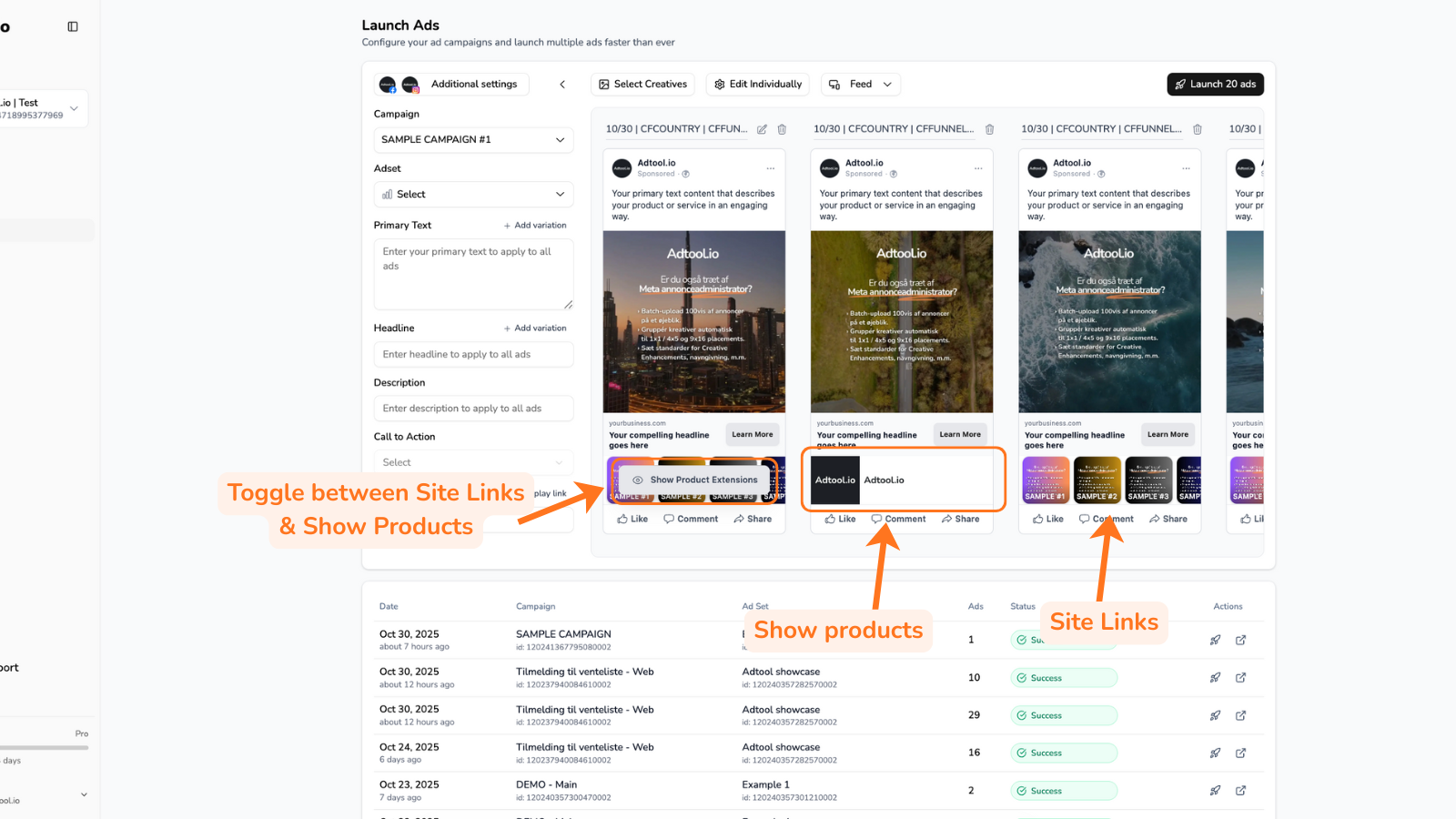This screenshot has height=819, width=1456.
Task: Relaunch the 10-ads Adtool showcase row
Action: click(x=1215, y=678)
